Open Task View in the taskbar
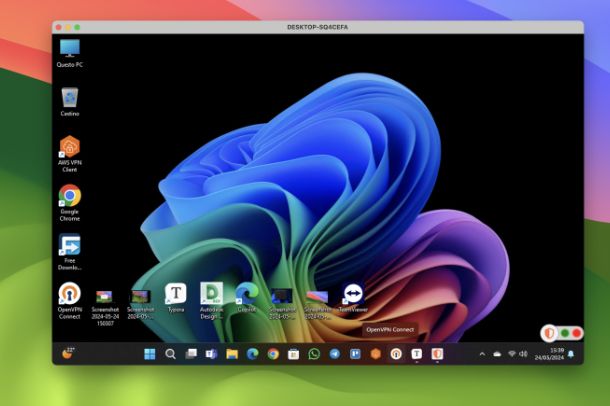Screen dimensions: 610x406 (x=191, y=354)
